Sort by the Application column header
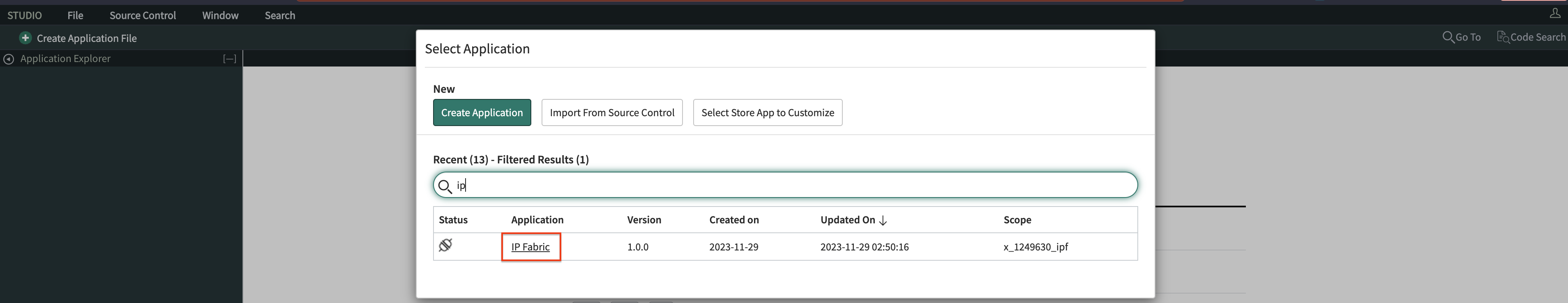 [537, 220]
